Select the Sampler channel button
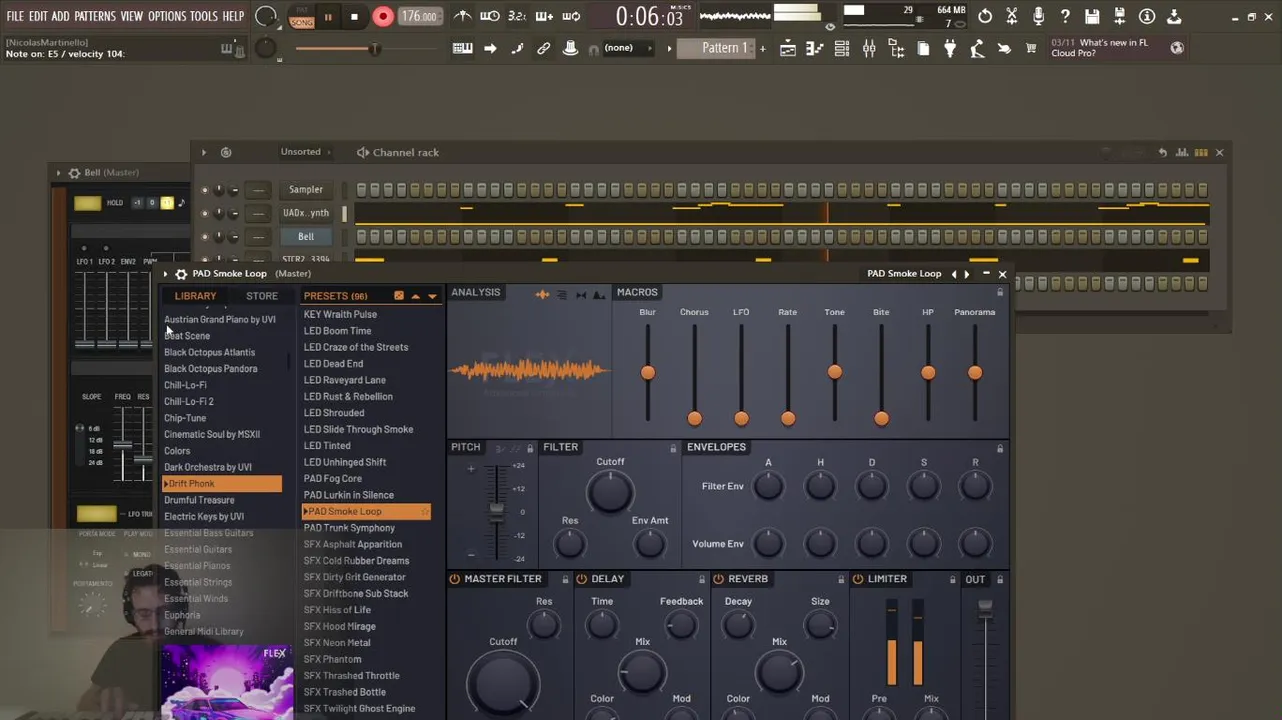This screenshot has width=1282, height=720. (x=306, y=190)
